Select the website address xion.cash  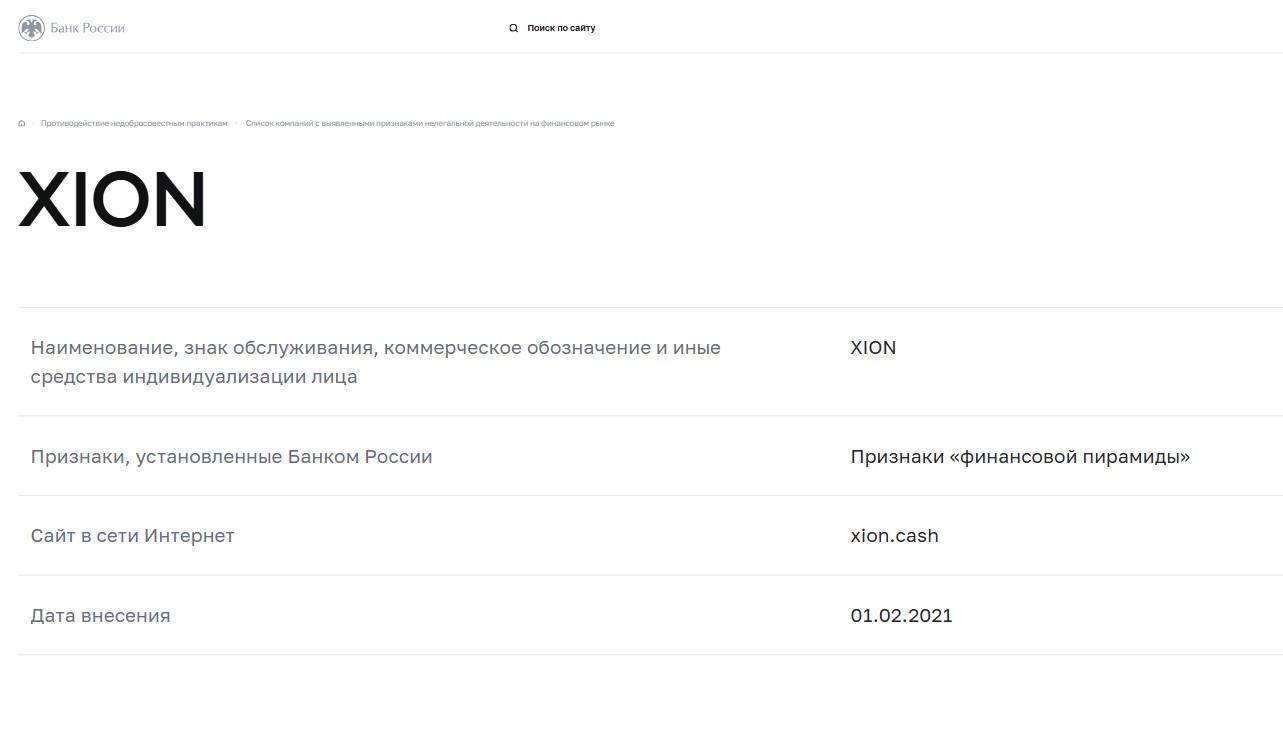coord(894,535)
